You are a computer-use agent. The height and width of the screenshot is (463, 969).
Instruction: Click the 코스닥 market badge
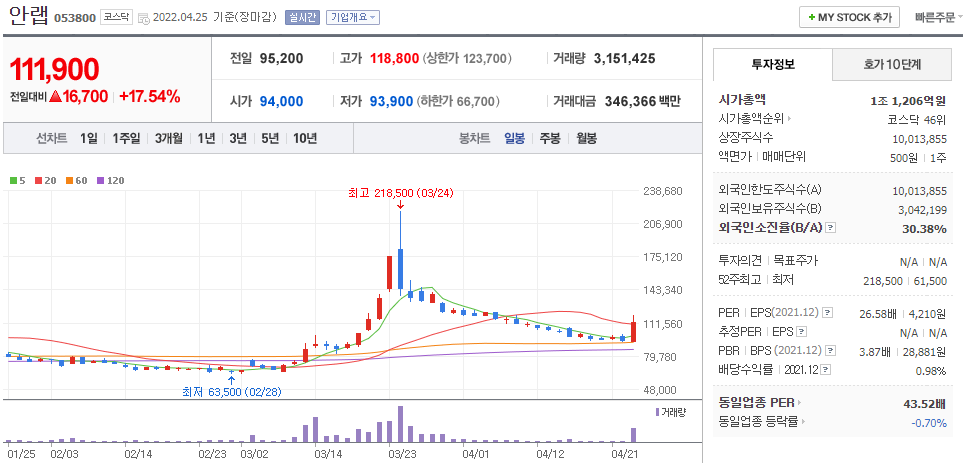(x=117, y=17)
